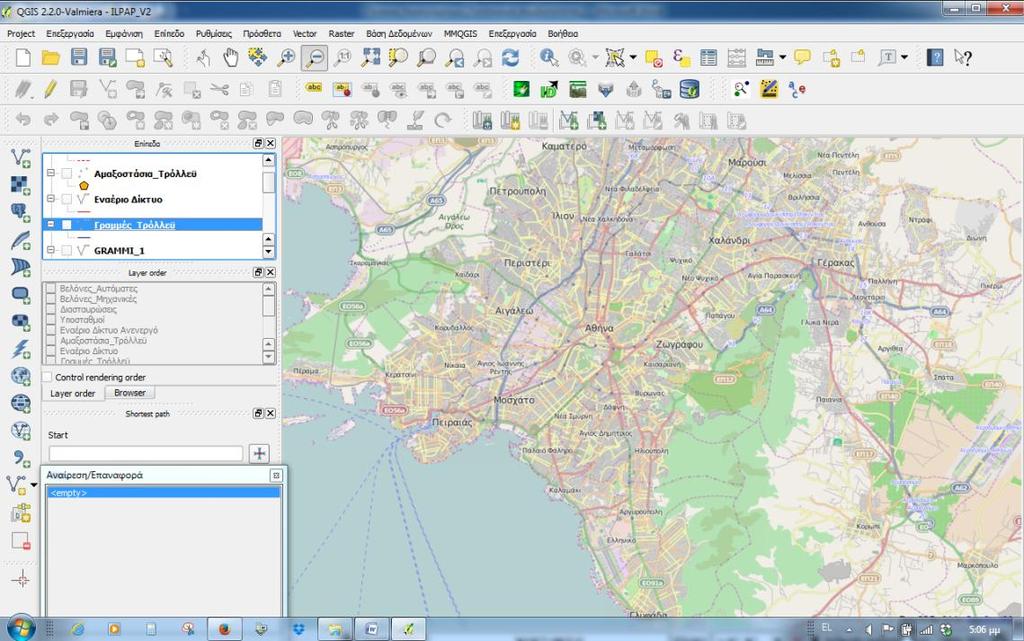Screen dimensions: 1024x641
Task: Collapse the Εναέριο Δίκτυο layer tree node
Action: [x=51, y=199]
